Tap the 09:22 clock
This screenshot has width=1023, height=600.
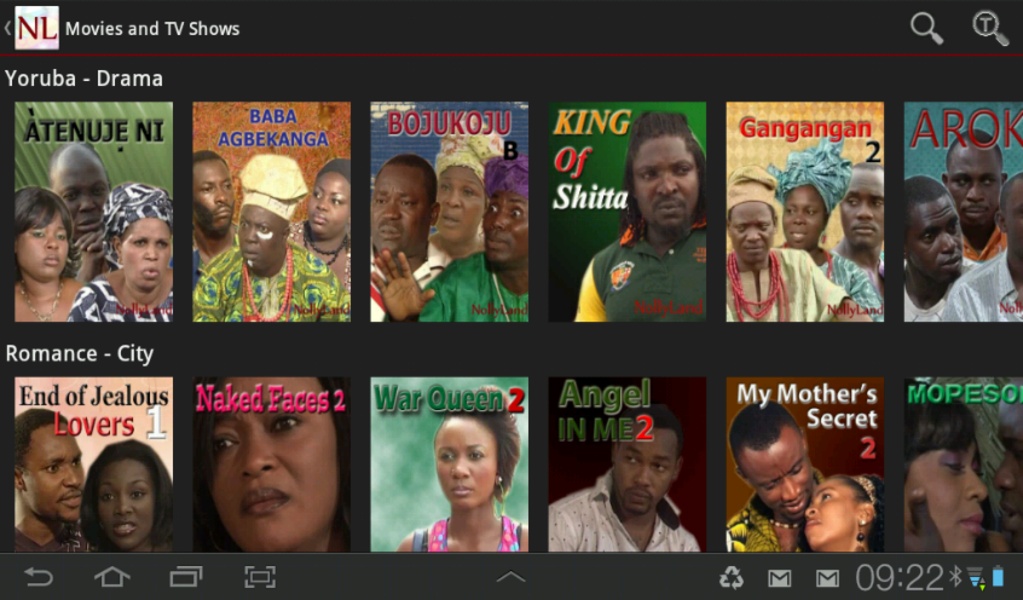(899, 577)
